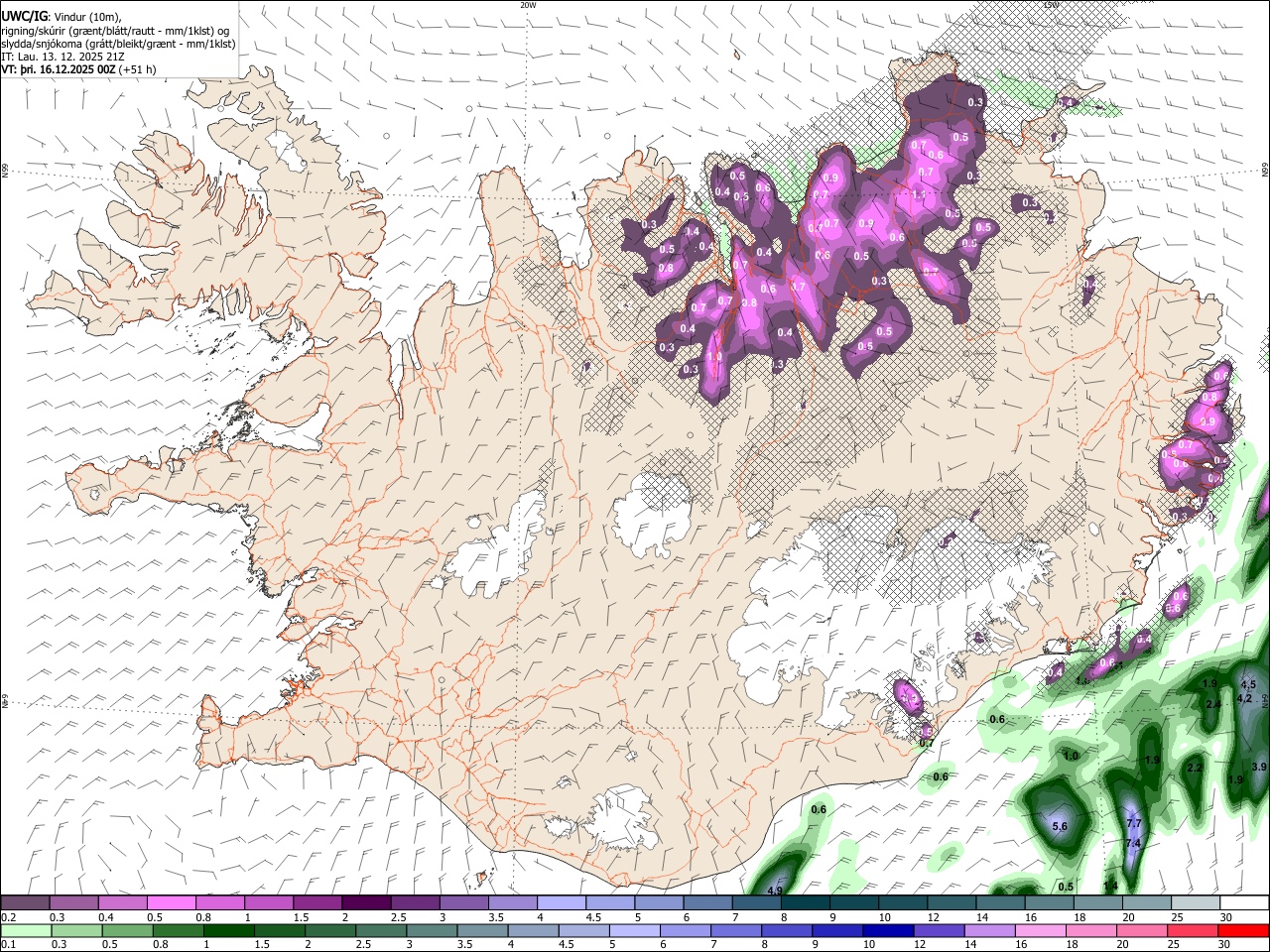
Task: Select white upper legend swatch above 30
Action: pos(1244,903)
